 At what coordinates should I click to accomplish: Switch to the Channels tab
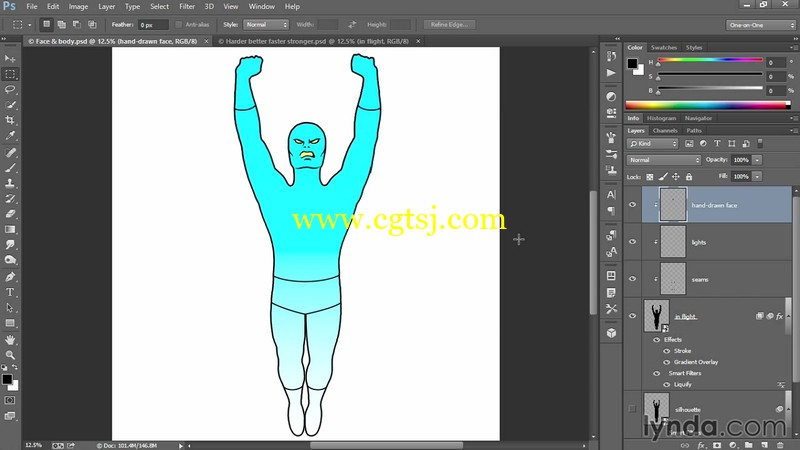(665, 131)
